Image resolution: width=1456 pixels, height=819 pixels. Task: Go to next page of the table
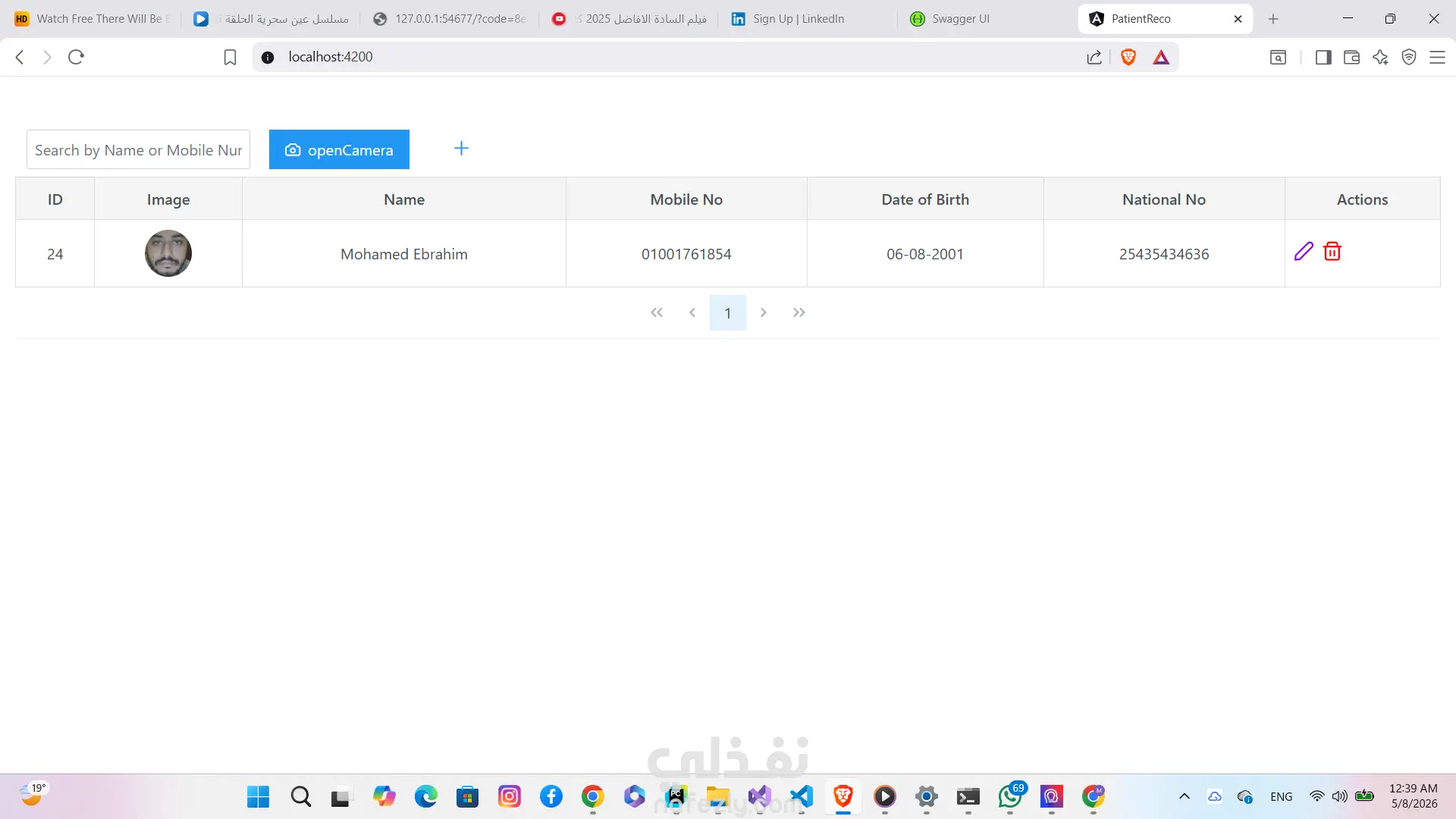coord(764,312)
